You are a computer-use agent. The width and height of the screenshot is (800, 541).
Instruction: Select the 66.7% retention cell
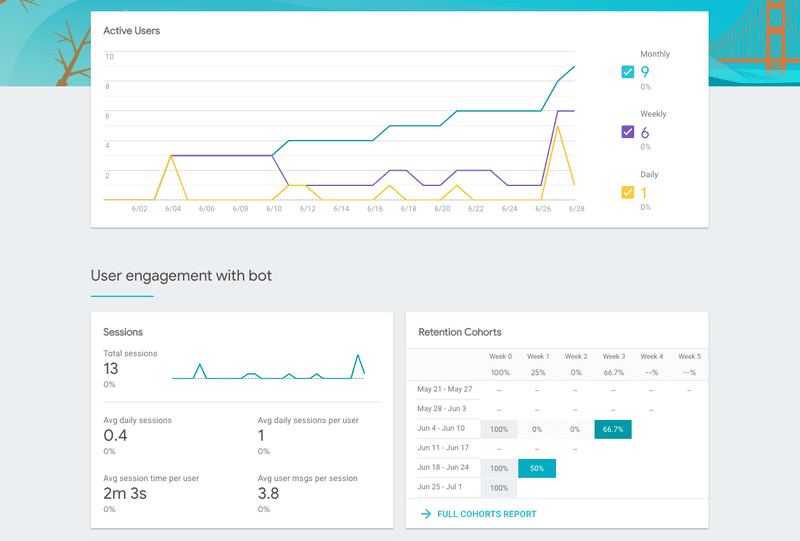[x=613, y=429]
